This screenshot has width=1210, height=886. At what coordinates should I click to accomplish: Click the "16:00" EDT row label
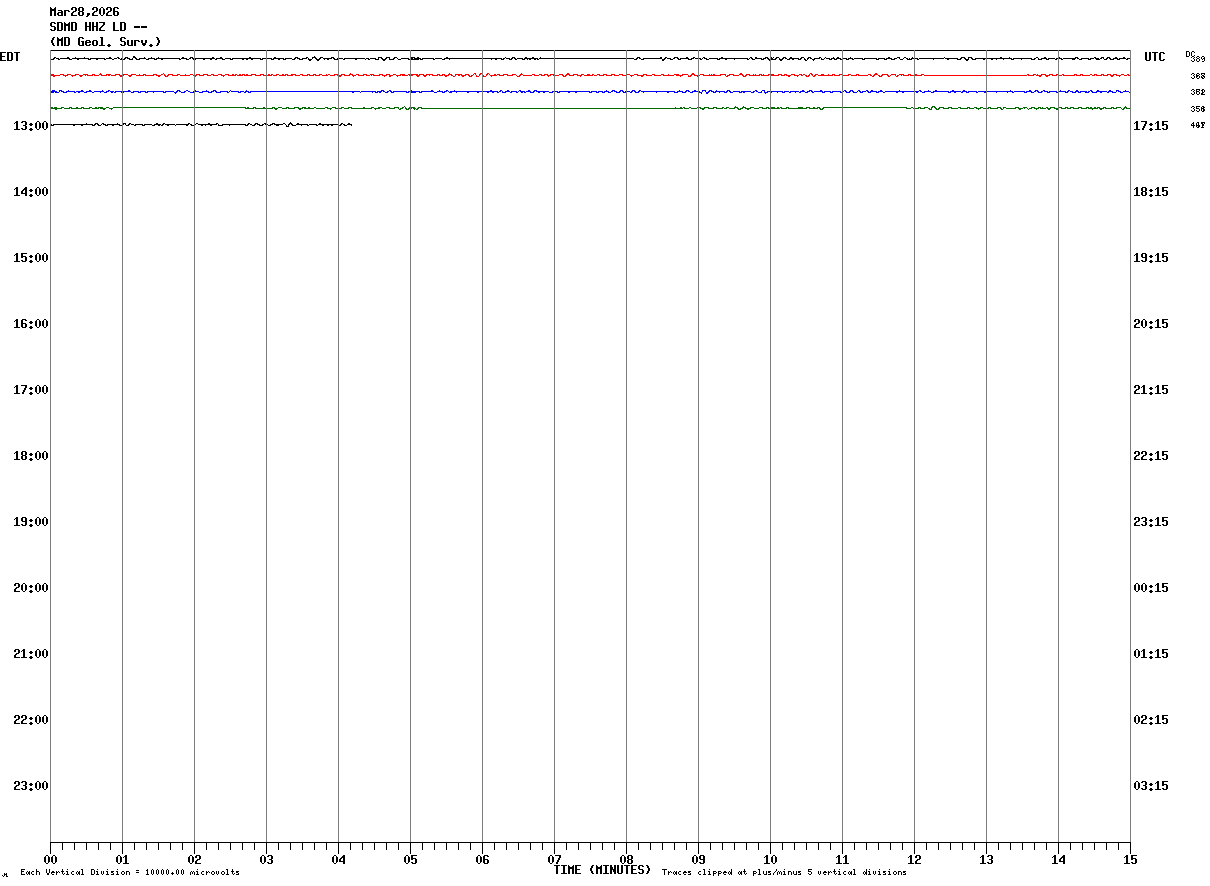click(31, 323)
